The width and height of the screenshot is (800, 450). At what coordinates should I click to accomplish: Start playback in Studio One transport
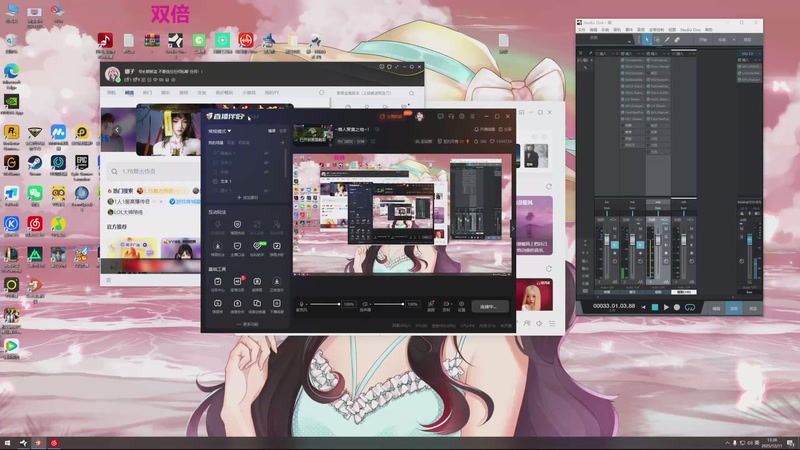coord(666,307)
